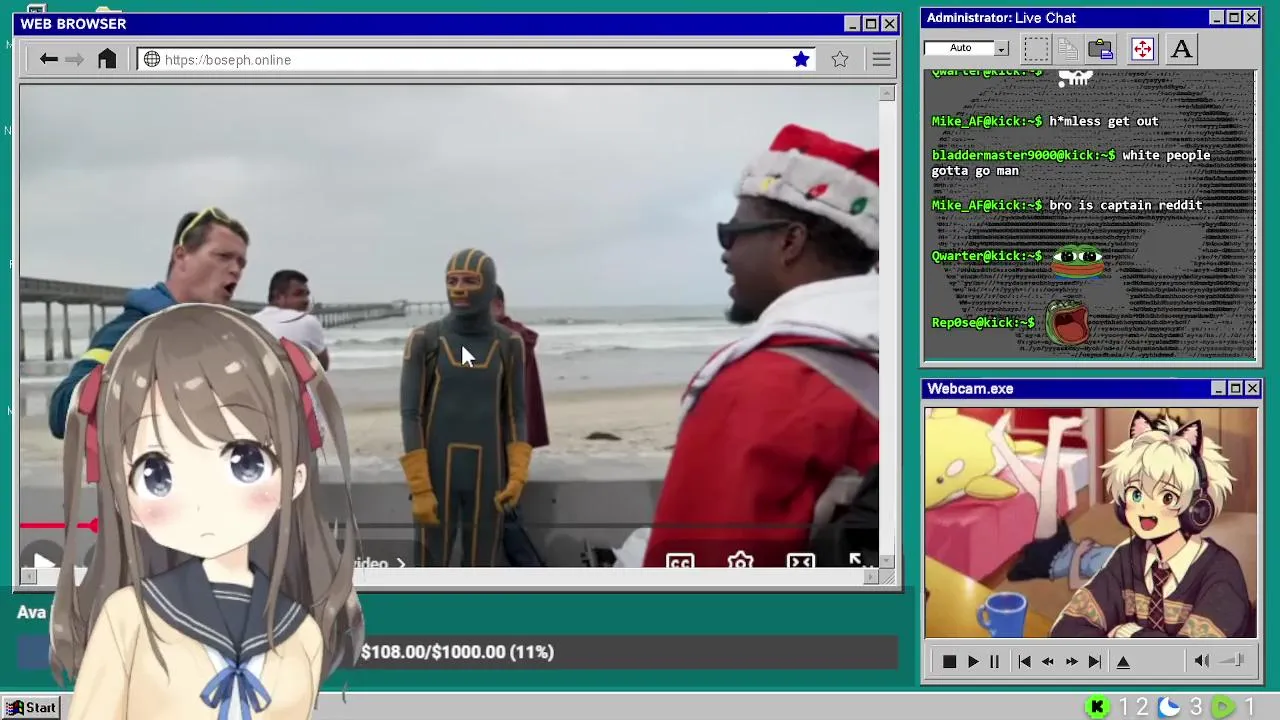This screenshot has height=720, width=1280.
Task: Toggle closed captions on the video
Action: 680,563
